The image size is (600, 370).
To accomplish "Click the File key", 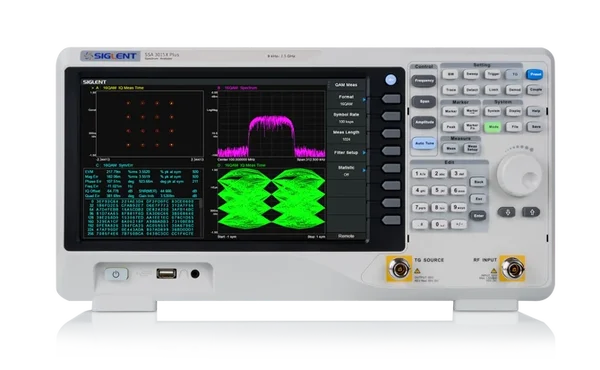I will 514,127.
